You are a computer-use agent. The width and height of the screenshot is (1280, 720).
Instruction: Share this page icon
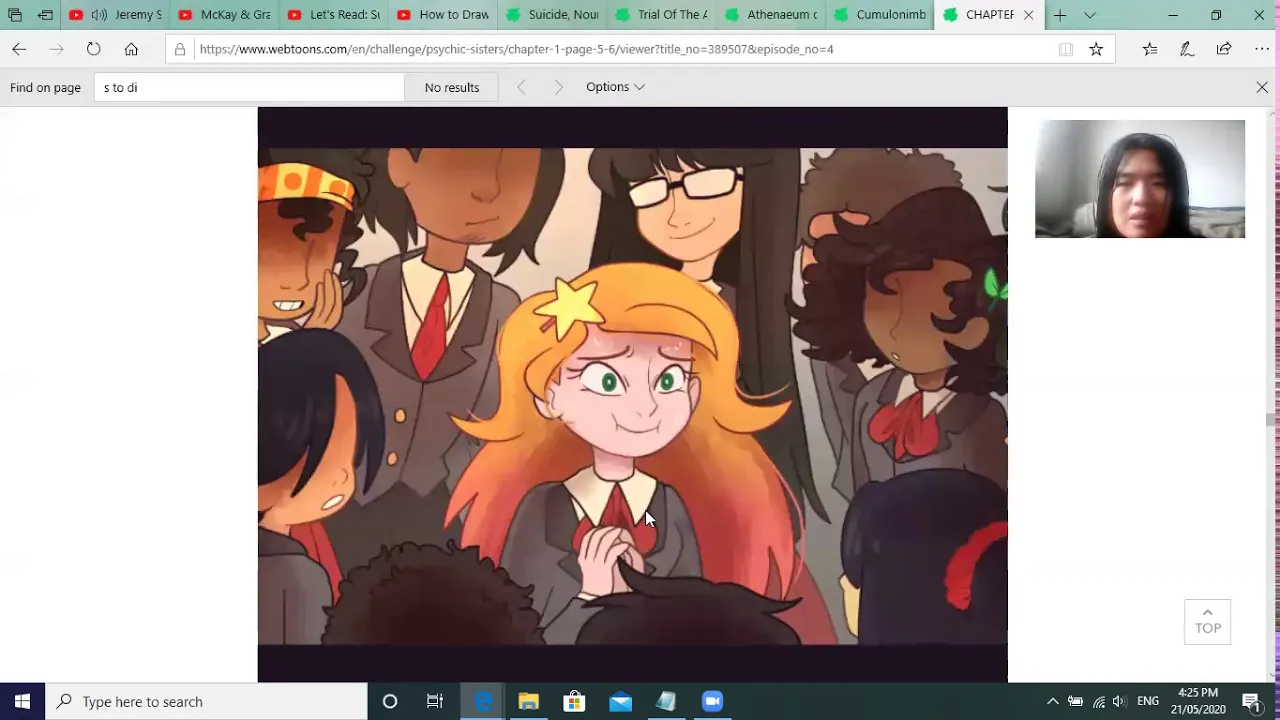1224,49
